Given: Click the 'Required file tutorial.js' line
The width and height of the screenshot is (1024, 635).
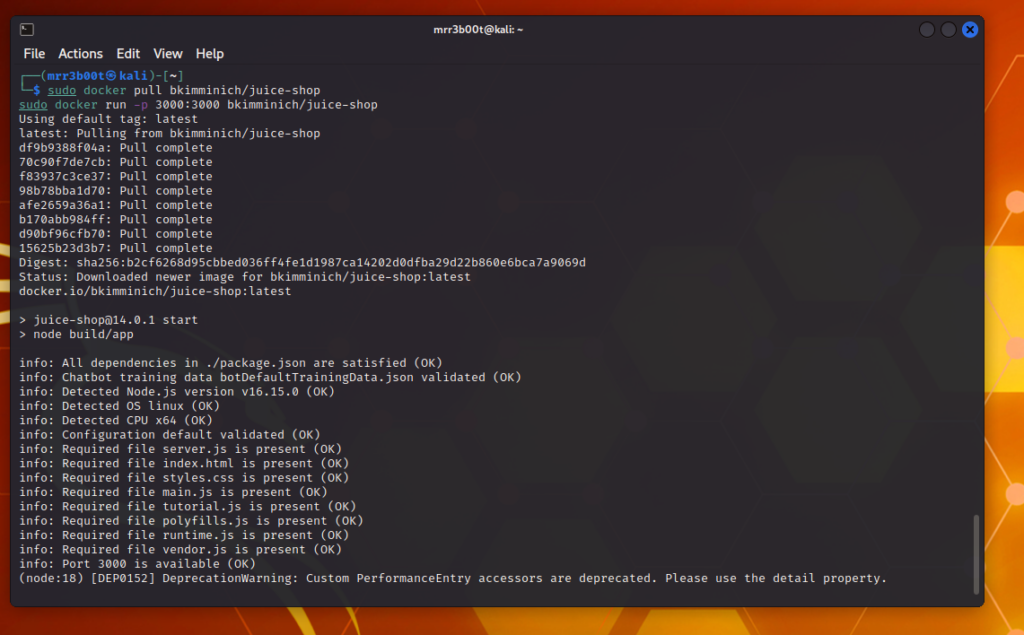Looking at the screenshot, I should pyautogui.click(x=187, y=507).
